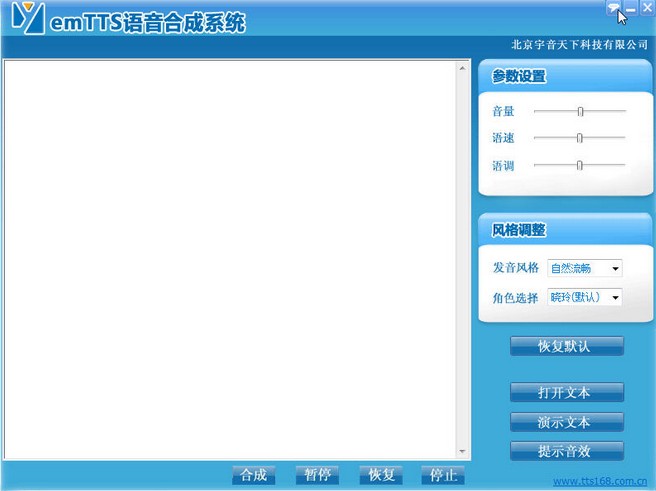Open the dropdown menu icon beside minimize

[x=613, y=8]
